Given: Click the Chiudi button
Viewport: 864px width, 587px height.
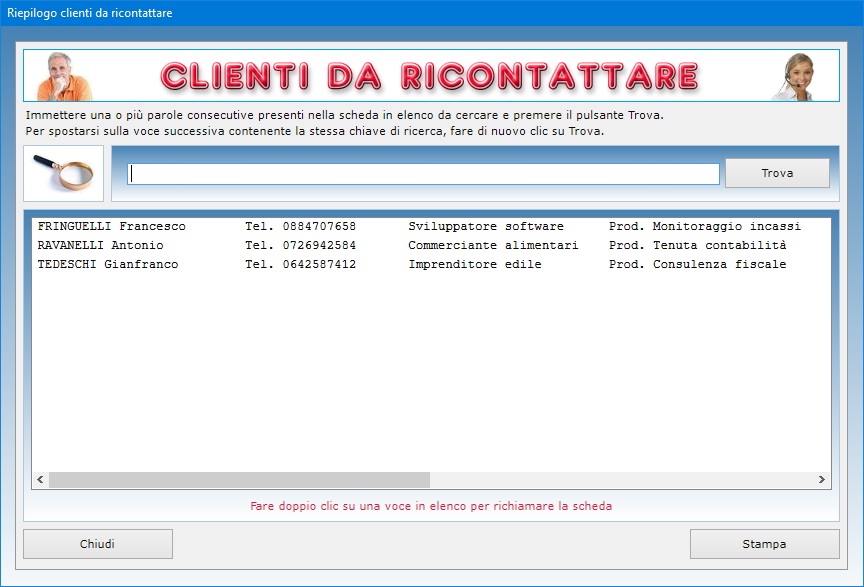Looking at the screenshot, I should (x=98, y=544).
